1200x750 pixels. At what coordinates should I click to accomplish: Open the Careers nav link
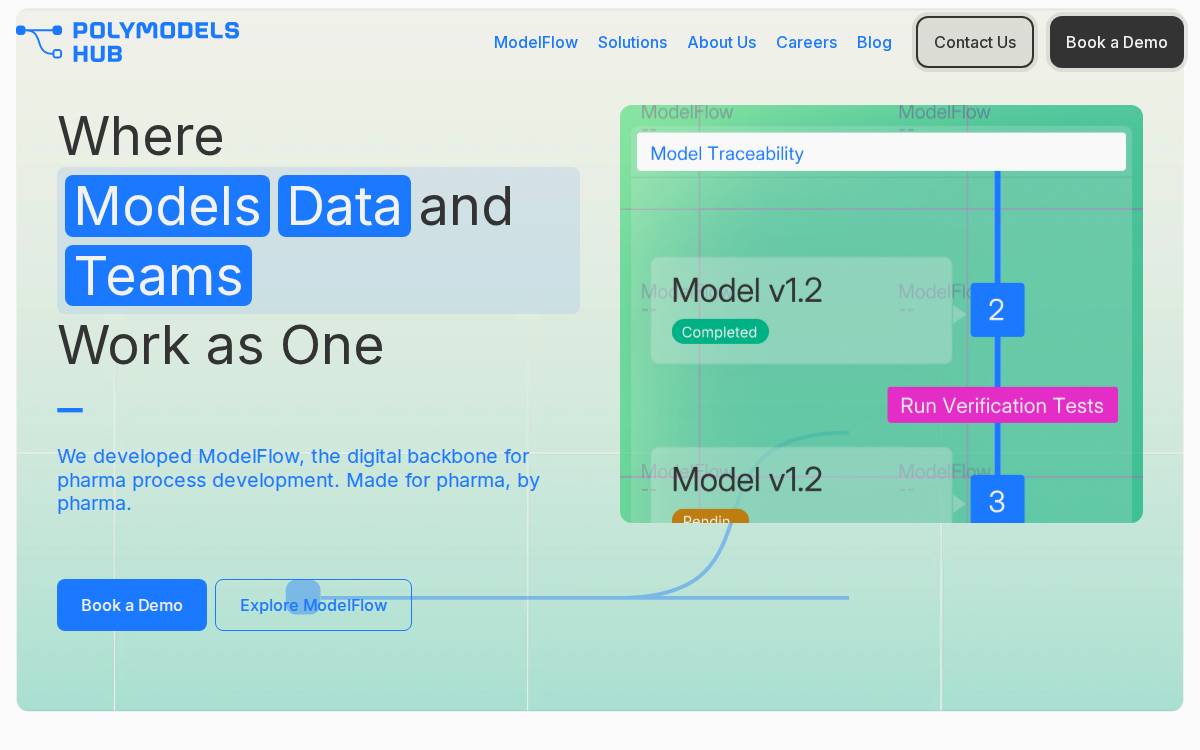coord(806,42)
